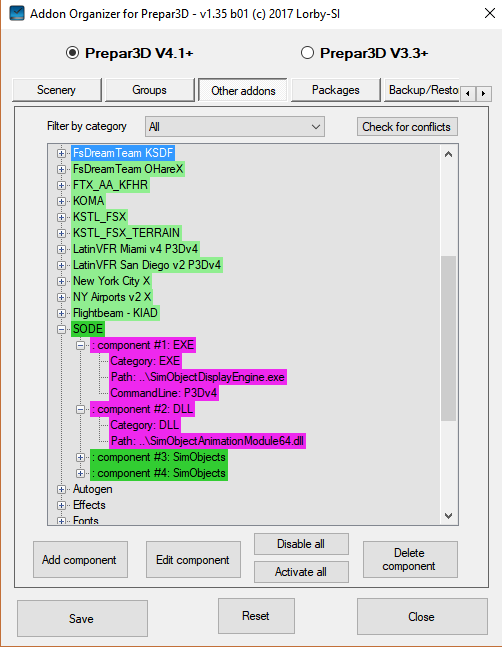Expand the Autogen tree node

point(61,489)
